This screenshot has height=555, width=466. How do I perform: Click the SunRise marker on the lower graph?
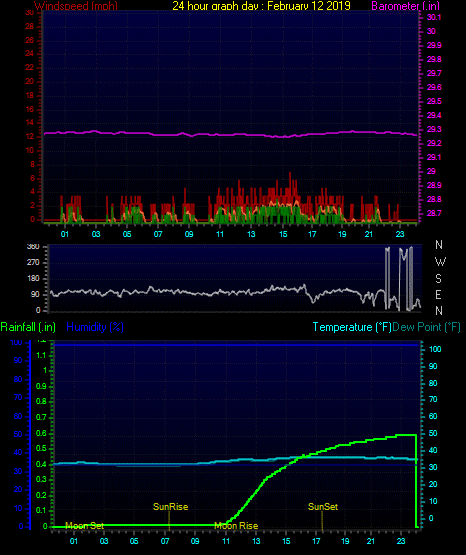point(170,507)
